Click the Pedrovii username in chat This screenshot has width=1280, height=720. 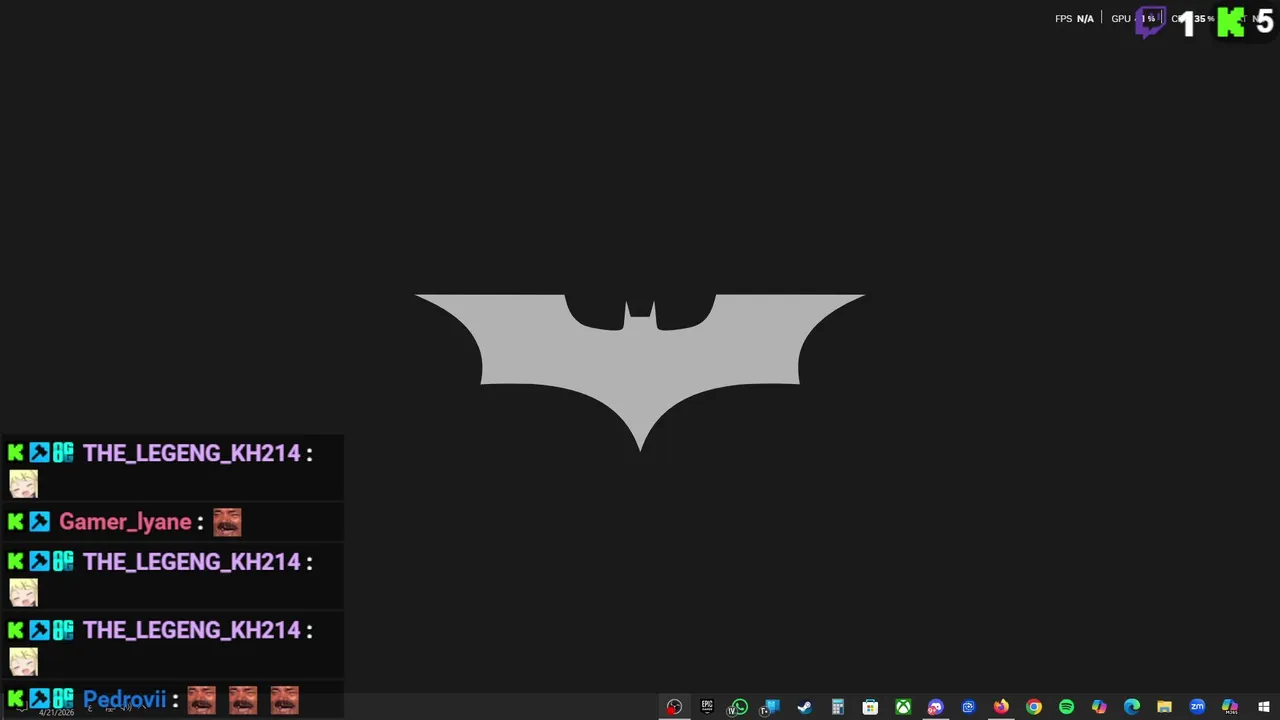(124, 700)
